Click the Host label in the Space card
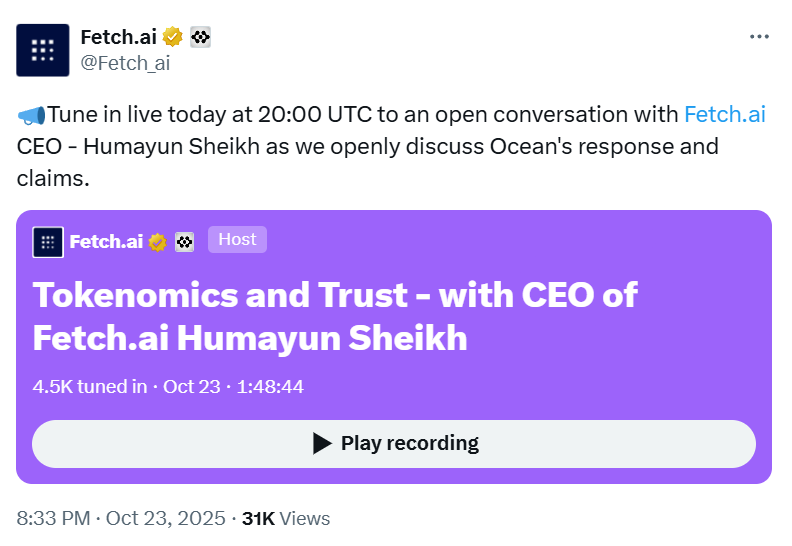 [237, 240]
